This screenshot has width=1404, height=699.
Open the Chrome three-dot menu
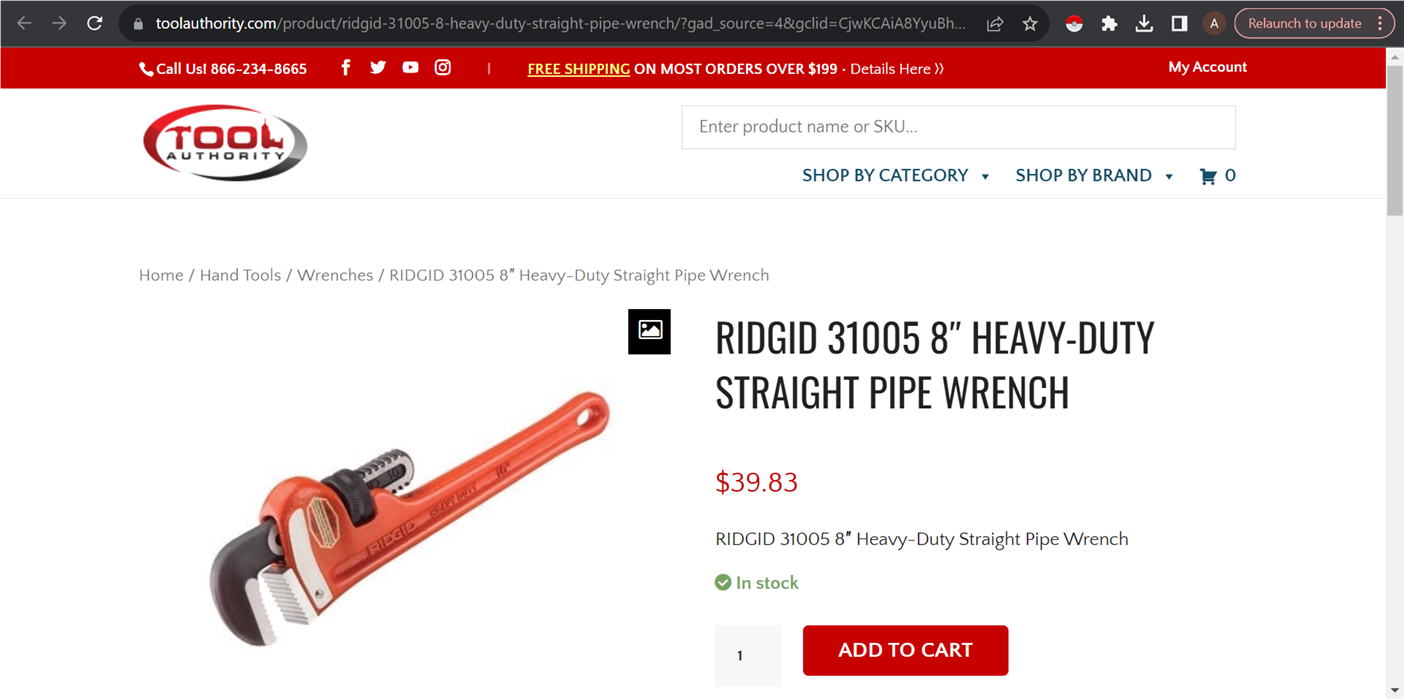click(1380, 23)
